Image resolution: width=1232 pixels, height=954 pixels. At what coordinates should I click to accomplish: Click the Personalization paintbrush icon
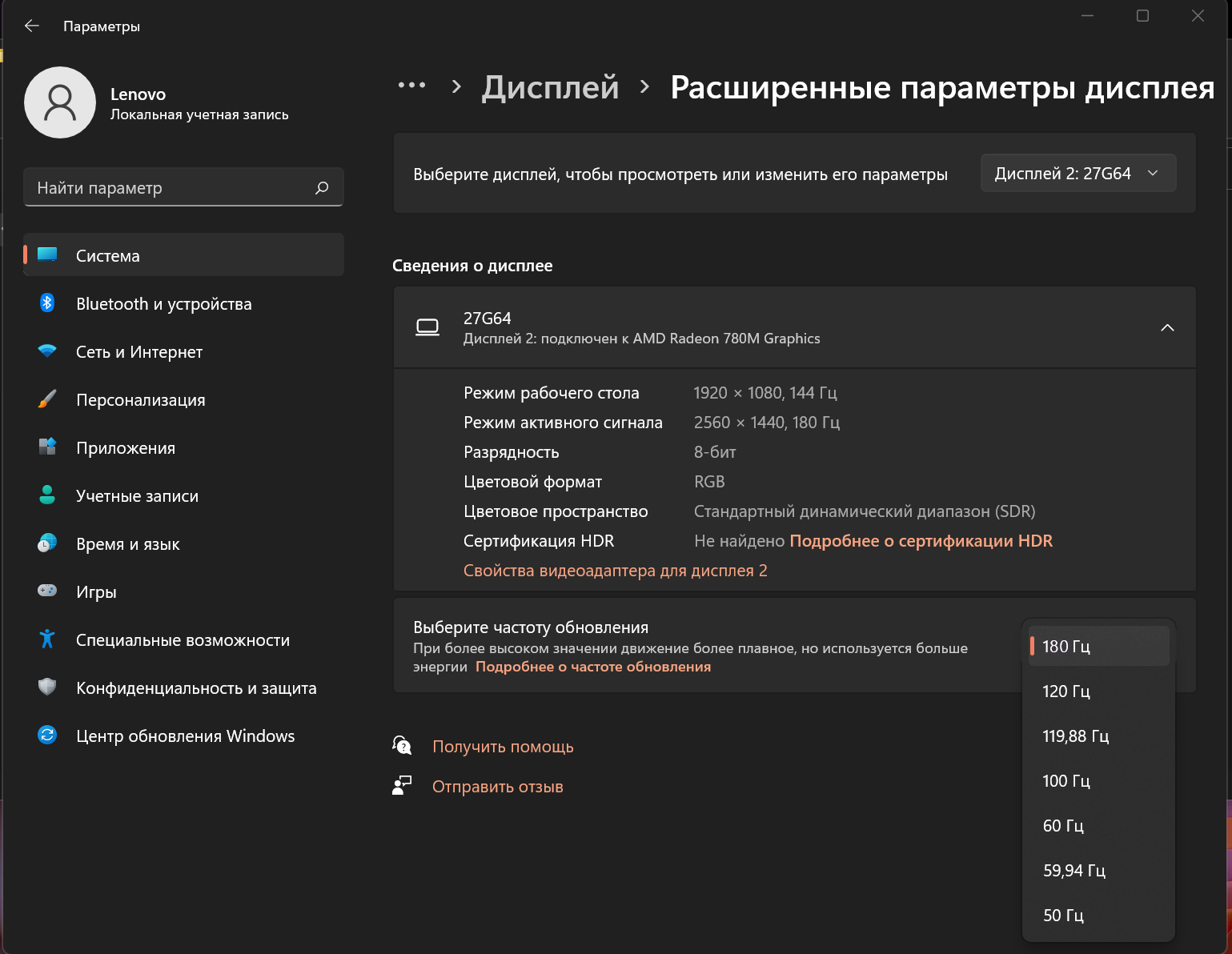pyautogui.click(x=47, y=399)
